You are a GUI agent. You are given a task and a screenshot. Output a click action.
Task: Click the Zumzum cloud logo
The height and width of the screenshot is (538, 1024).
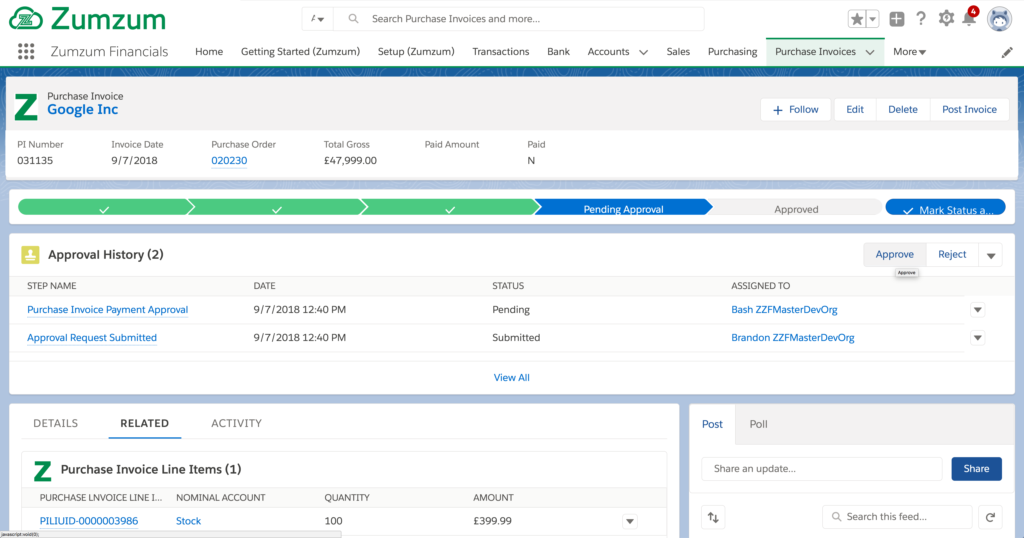(26, 19)
